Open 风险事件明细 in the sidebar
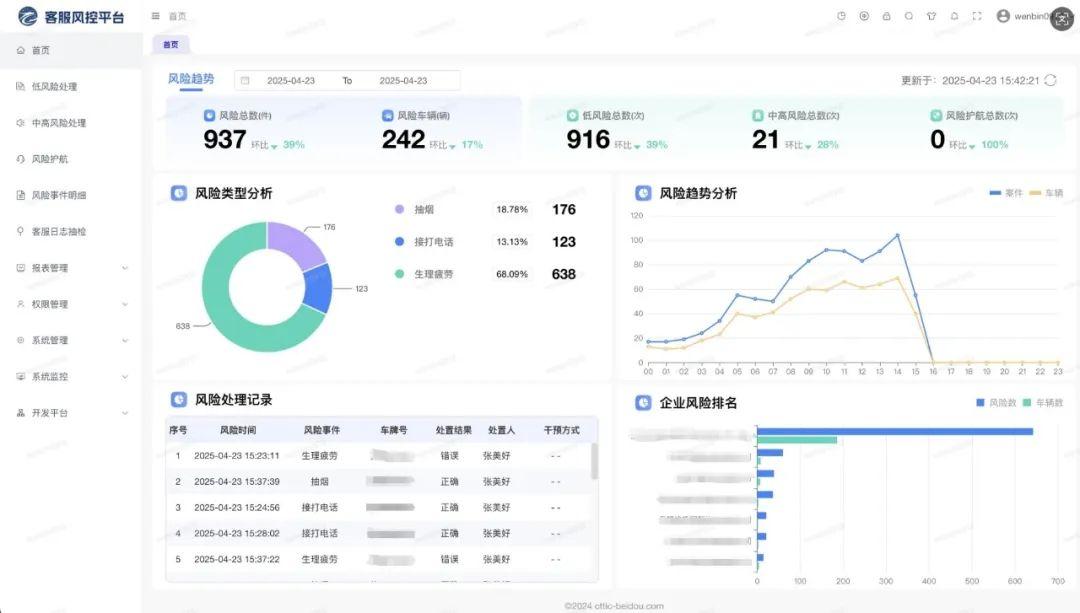Image resolution: width=1080 pixels, height=613 pixels. click(71, 196)
